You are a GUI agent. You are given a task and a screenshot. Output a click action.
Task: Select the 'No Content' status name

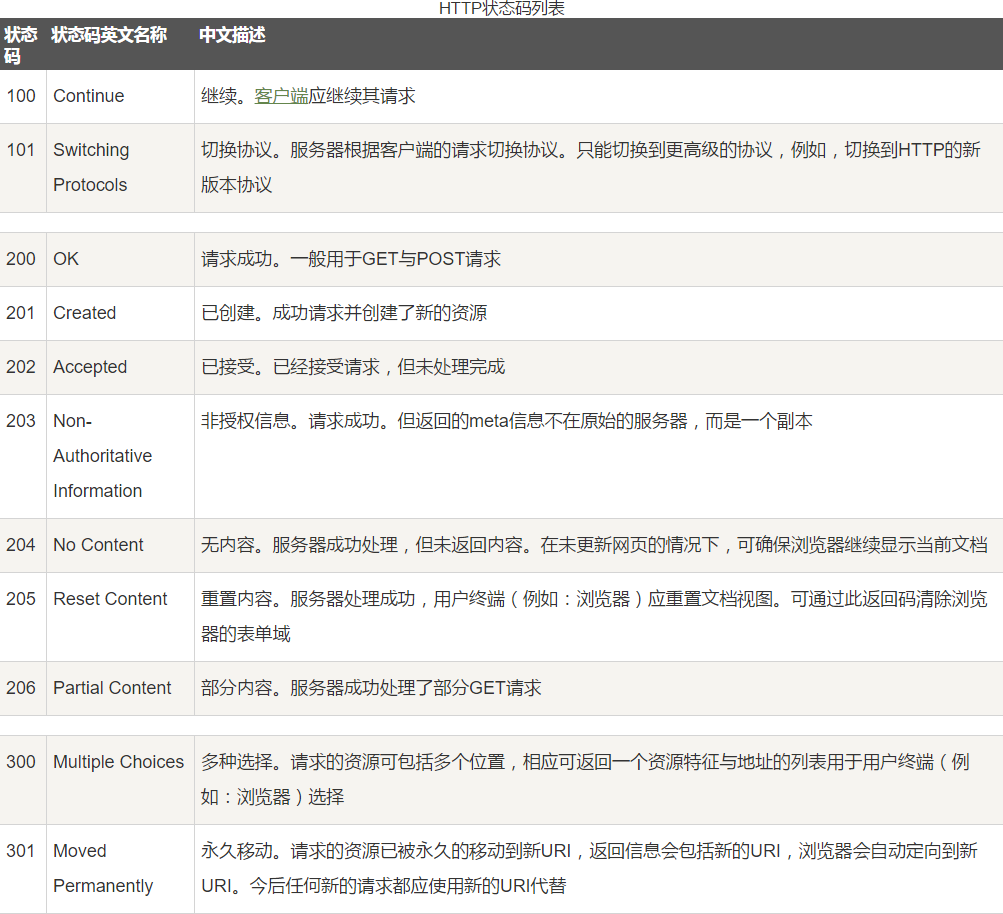pos(98,545)
